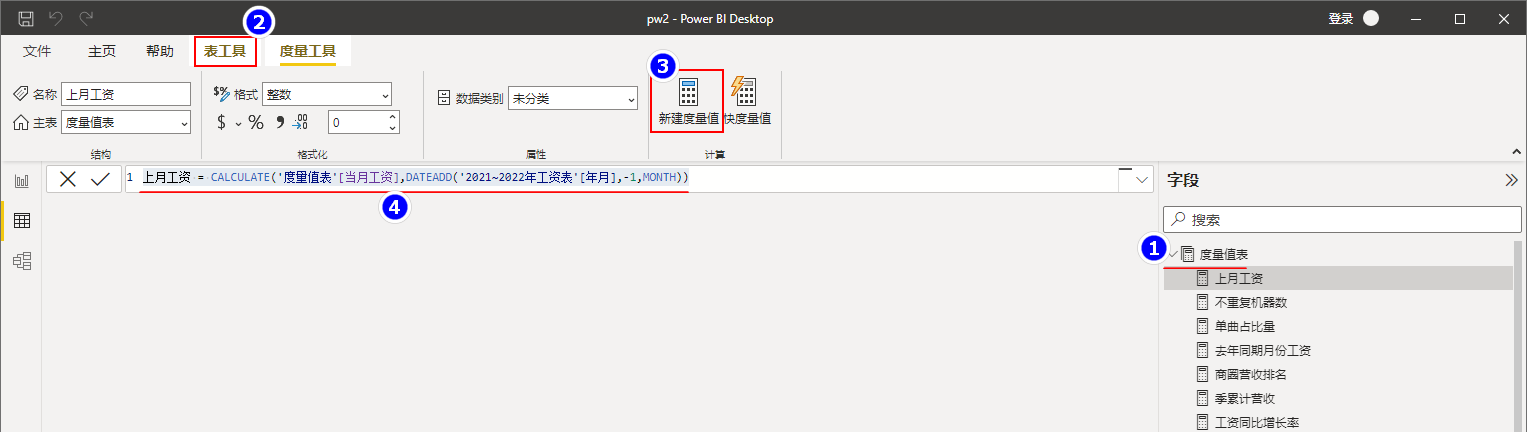Image resolution: width=1527 pixels, height=432 pixels.
Task: Switch to Model view in left sidebar
Action: coord(21,261)
